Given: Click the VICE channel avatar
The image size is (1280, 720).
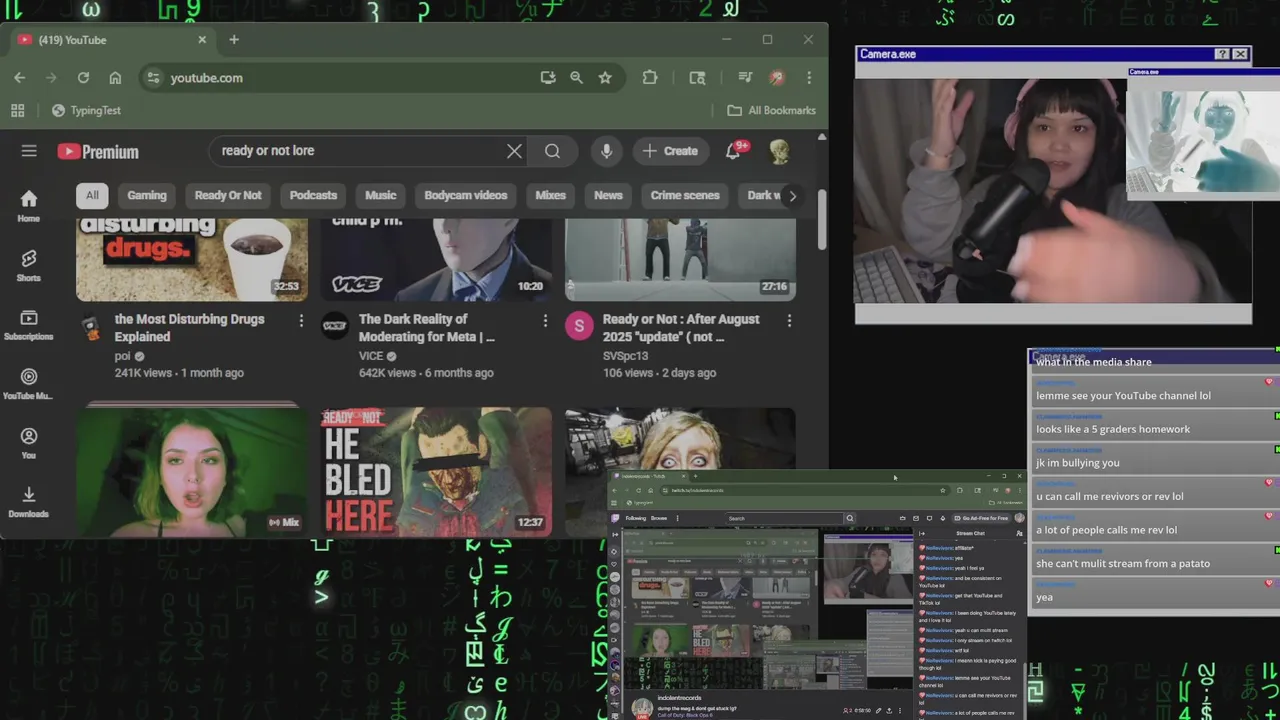Looking at the screenshot, I should click(x=335, y=326).
